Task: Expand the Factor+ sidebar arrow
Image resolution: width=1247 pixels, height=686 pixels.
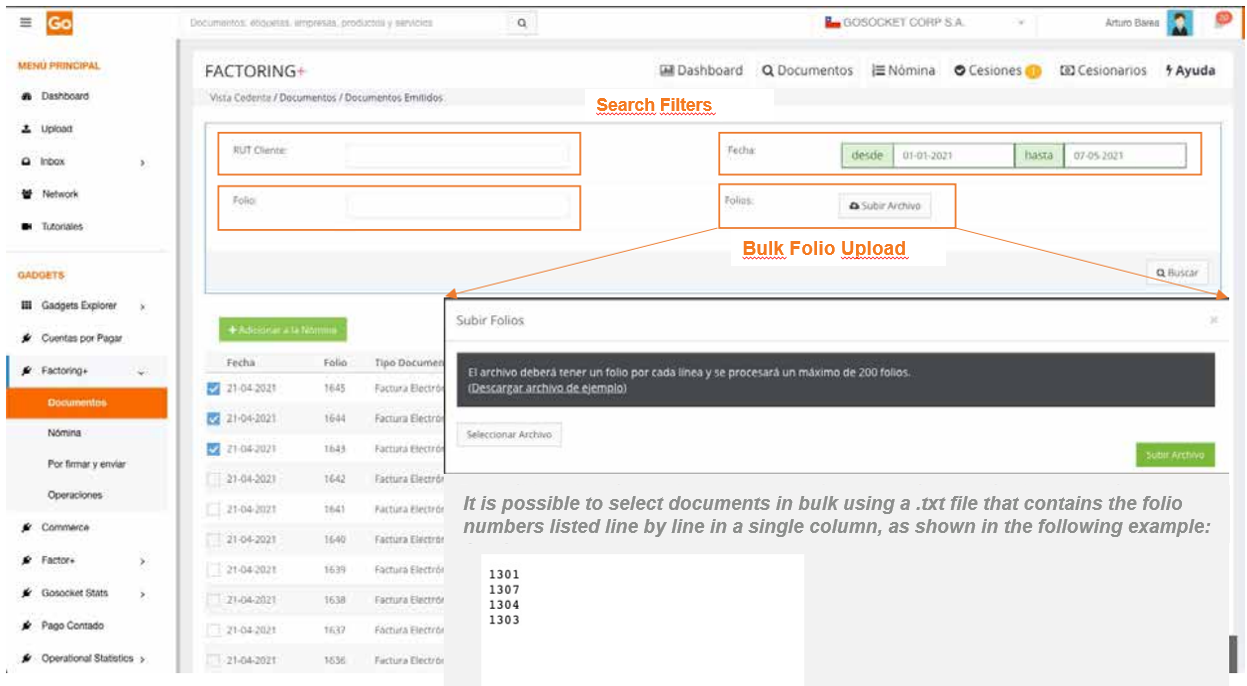Action: point(142,562)
